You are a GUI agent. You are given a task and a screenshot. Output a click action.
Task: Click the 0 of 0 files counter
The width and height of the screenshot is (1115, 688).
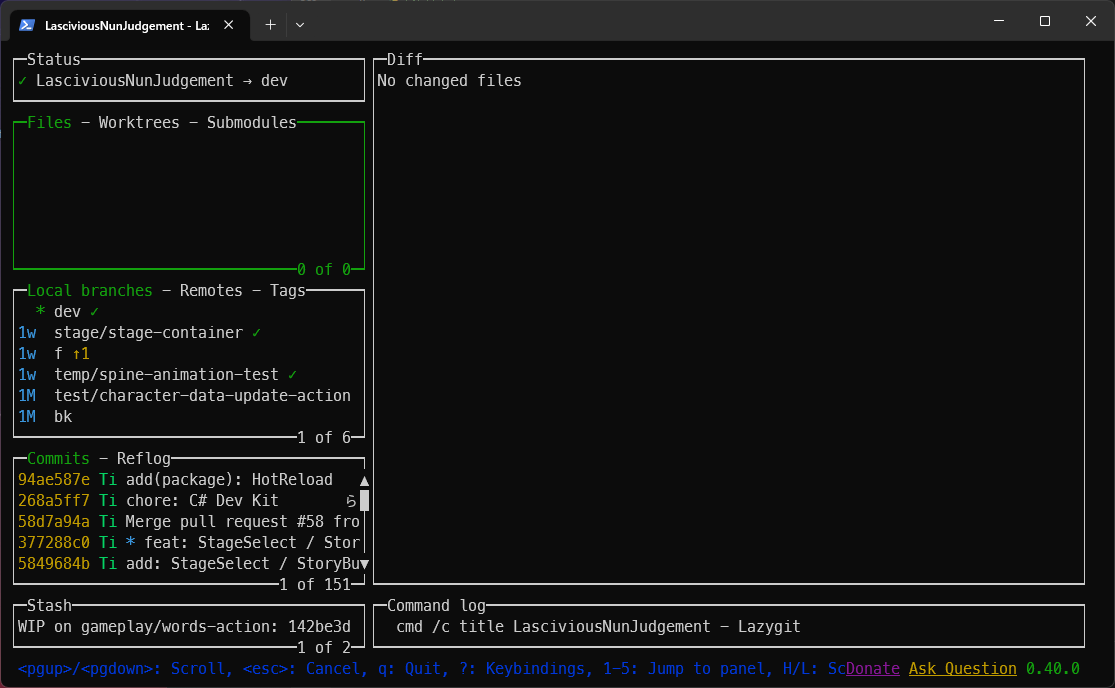(x=324, y=269)
